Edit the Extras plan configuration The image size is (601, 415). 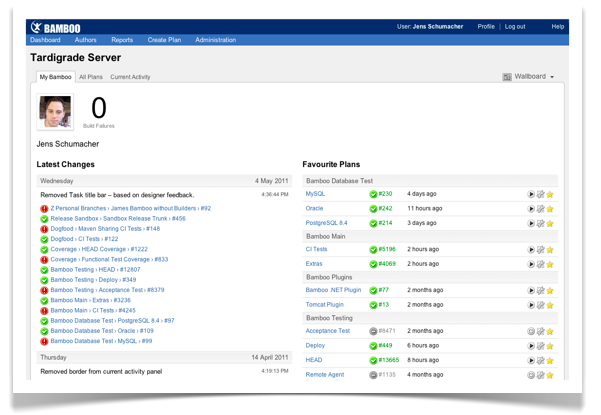point(540,264)
